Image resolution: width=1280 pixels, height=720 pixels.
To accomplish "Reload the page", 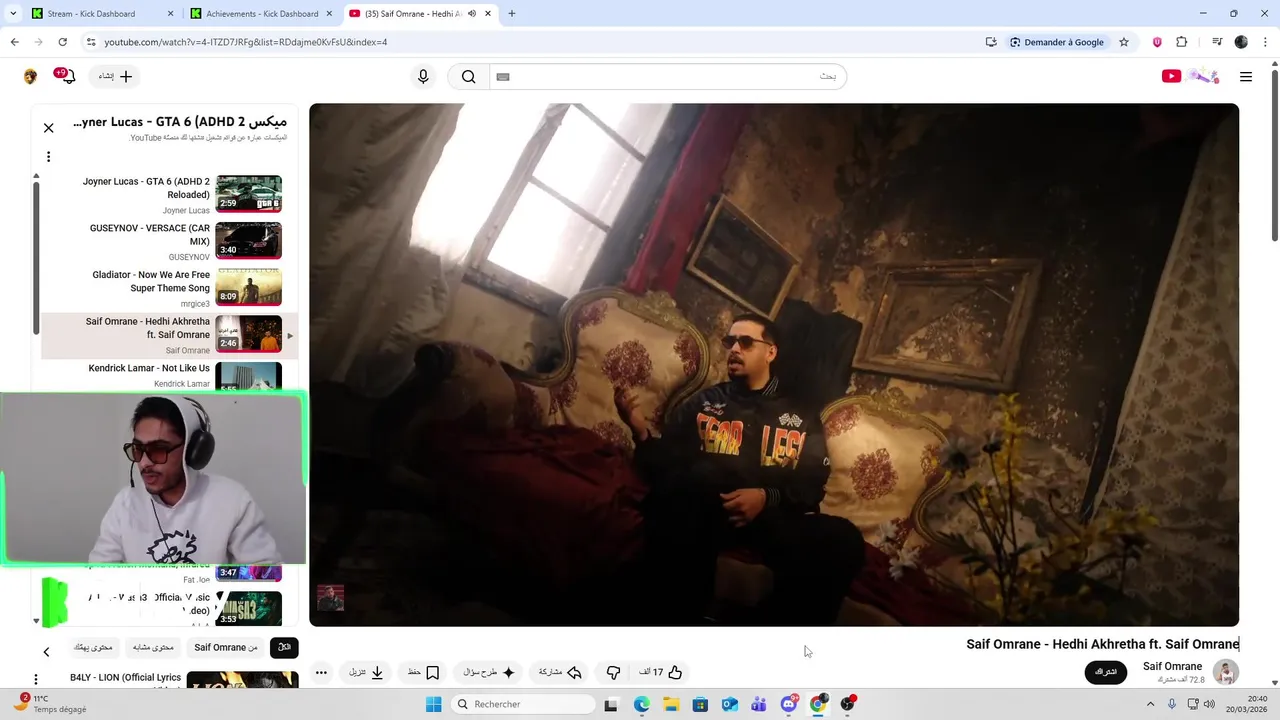I will click(x=62, y=42).
